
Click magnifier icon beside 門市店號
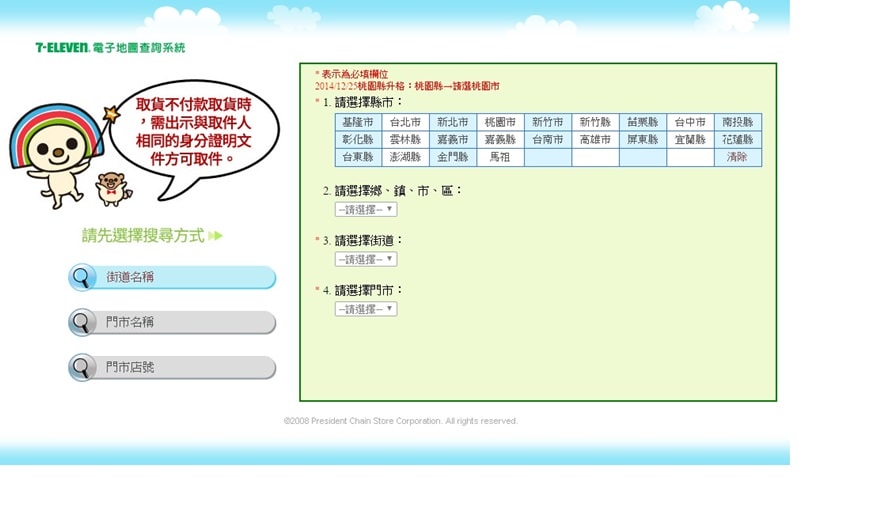tap(83, 367)
